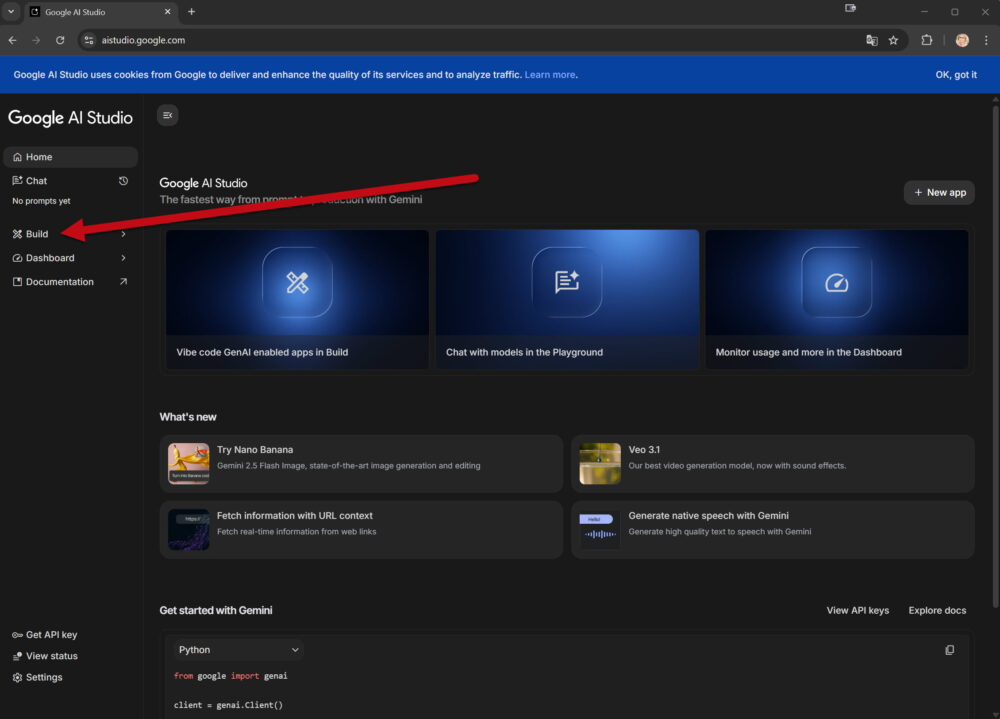Click the New app button
This screenshot has width=1000, height=719.
(x=939, y=192)
